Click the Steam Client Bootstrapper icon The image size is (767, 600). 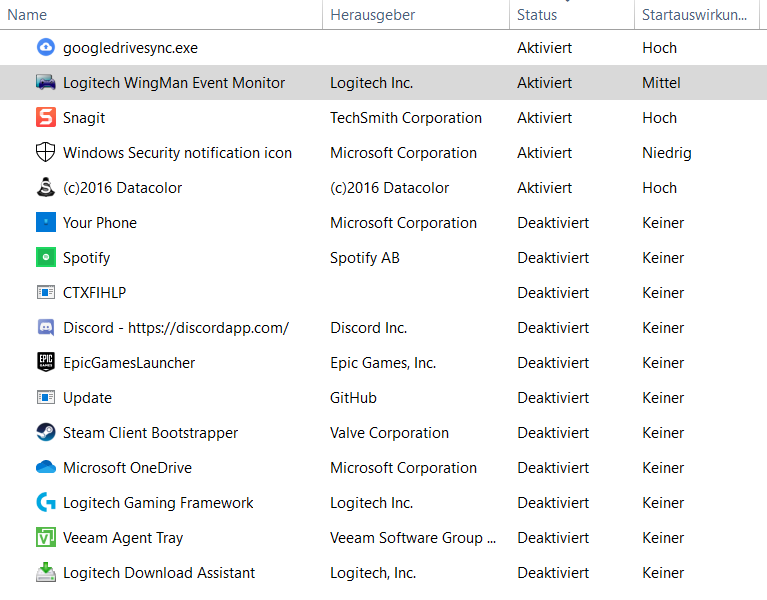point(45,432)
